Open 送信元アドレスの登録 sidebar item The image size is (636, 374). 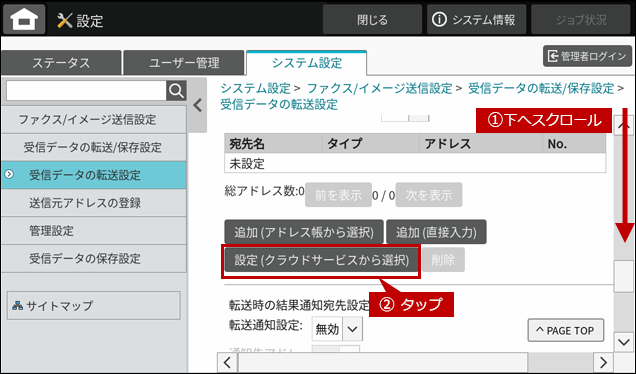pyautogui.click(x=94, y=202)
